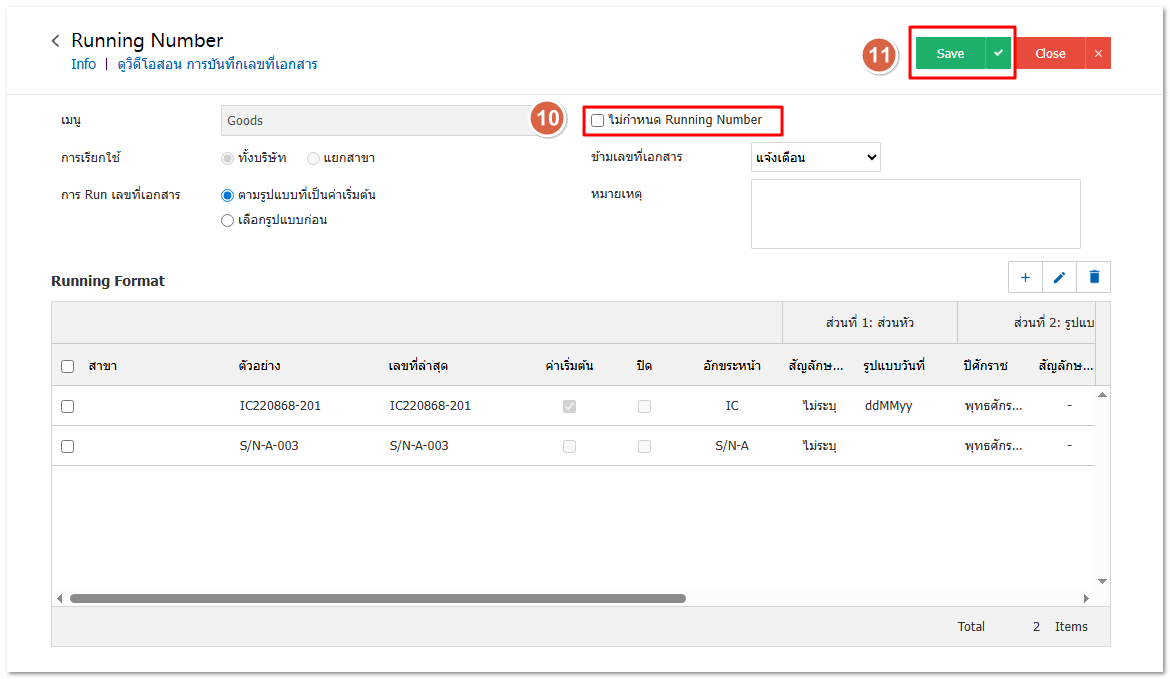Click the back arrow beside Running Number
1170x679 pixels.
(56, 41)
